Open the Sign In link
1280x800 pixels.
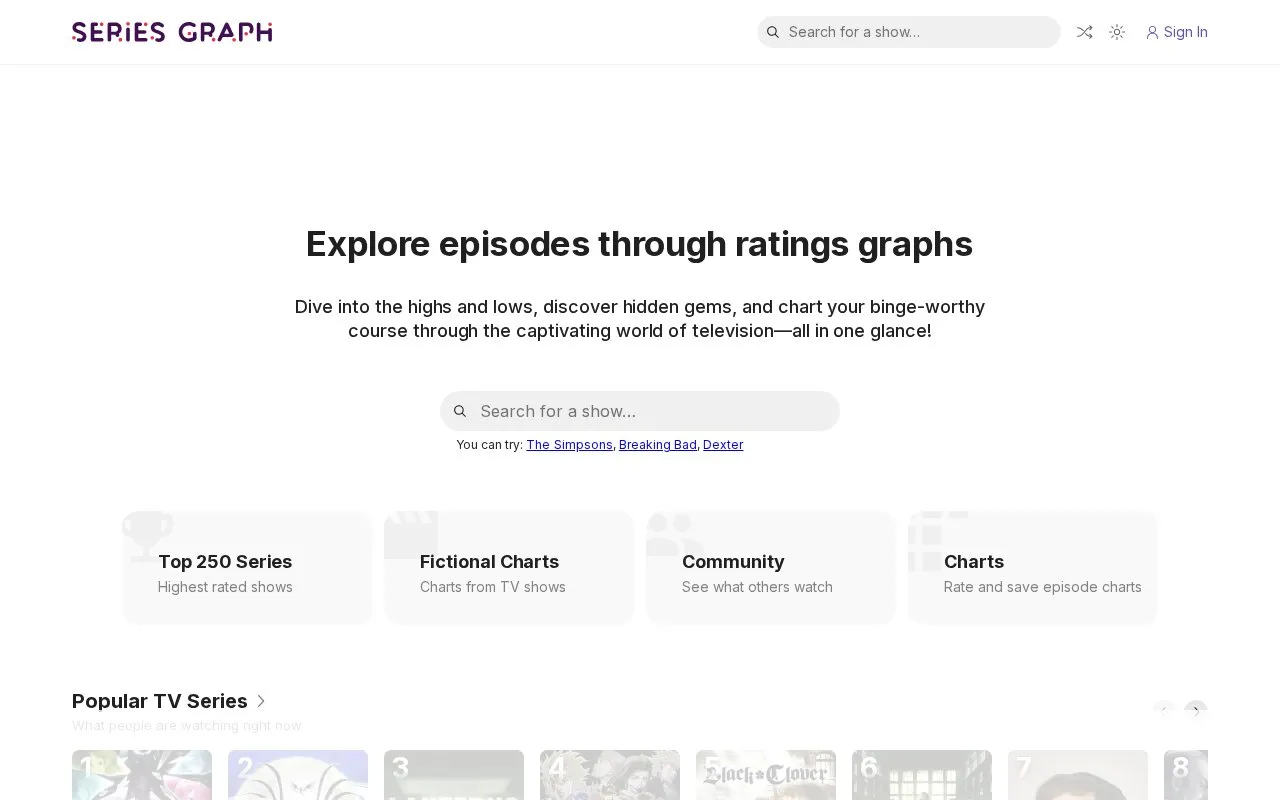[1177, 32]
